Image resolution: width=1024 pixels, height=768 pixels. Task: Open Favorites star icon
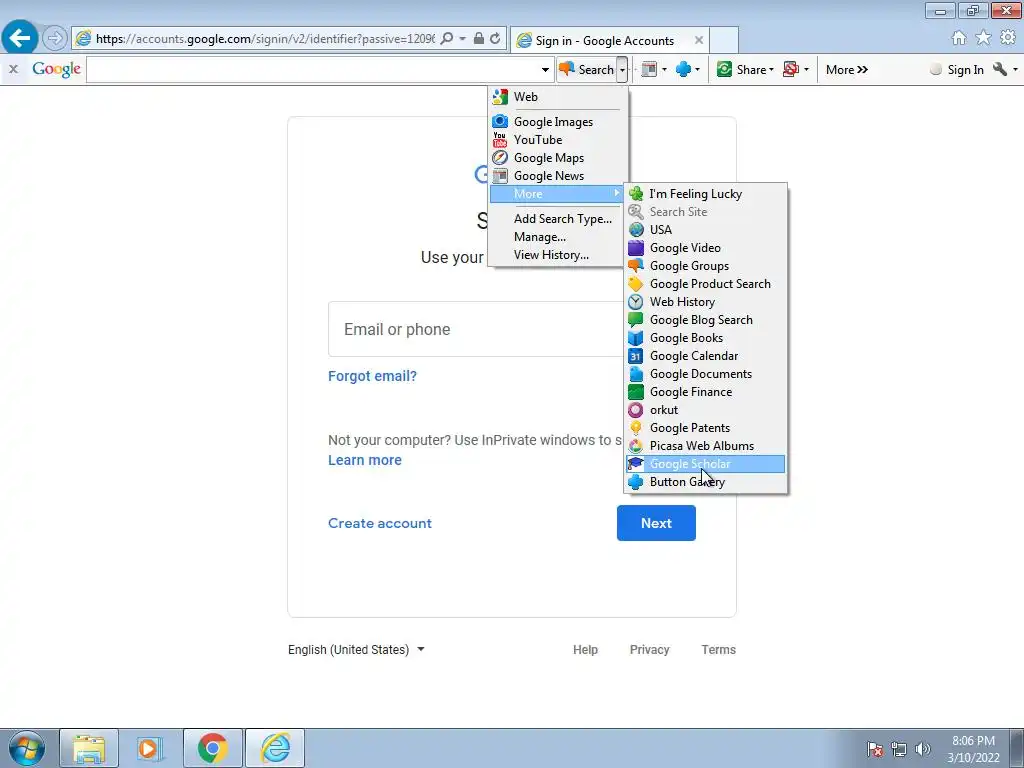click(983, 38)
